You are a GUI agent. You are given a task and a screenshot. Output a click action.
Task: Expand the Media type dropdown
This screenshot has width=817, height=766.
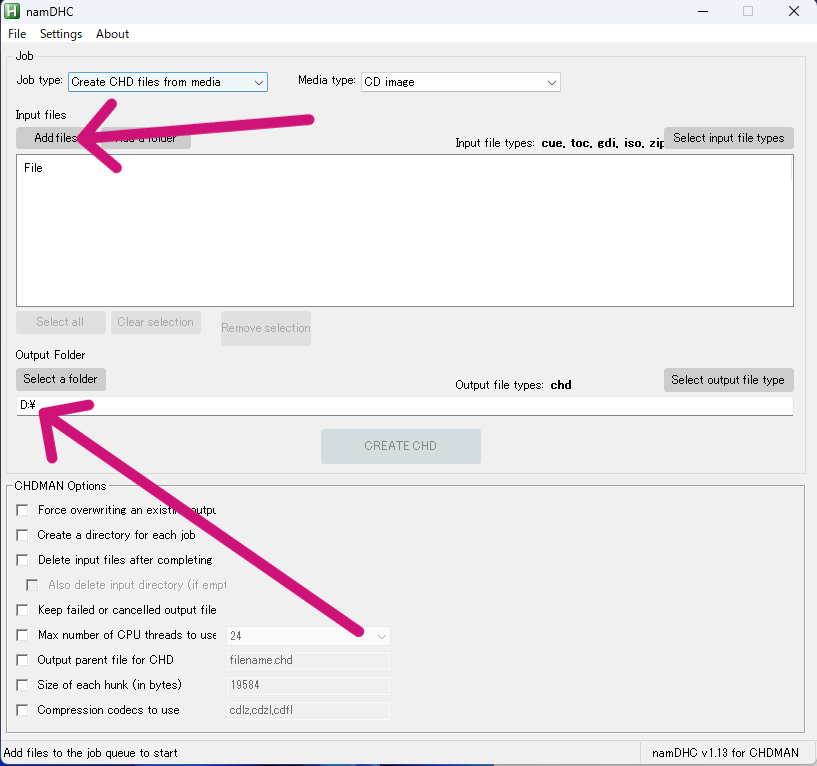461,82
